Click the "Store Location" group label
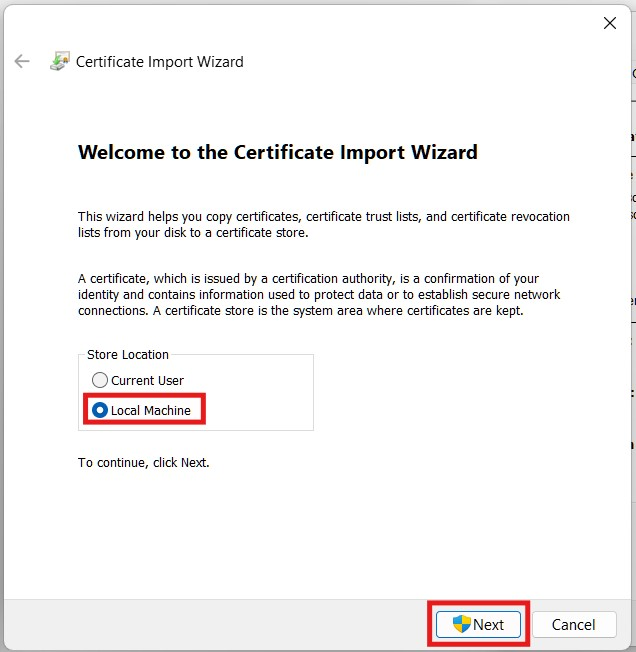The width and height of the screenshot is (636, 652). coord(128,354)
